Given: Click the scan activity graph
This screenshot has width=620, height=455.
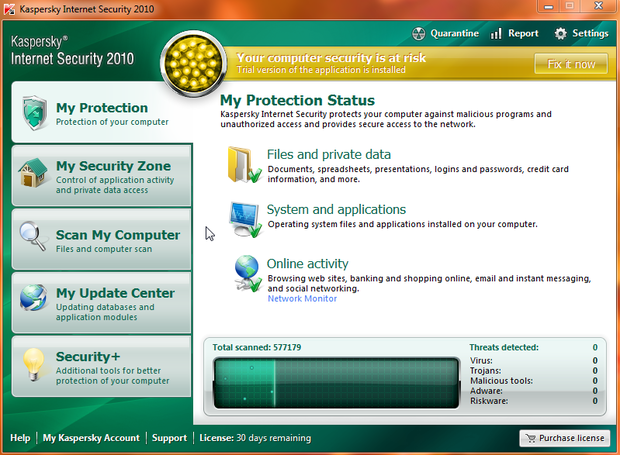Looking at the screenshot, I should [336, 383].
